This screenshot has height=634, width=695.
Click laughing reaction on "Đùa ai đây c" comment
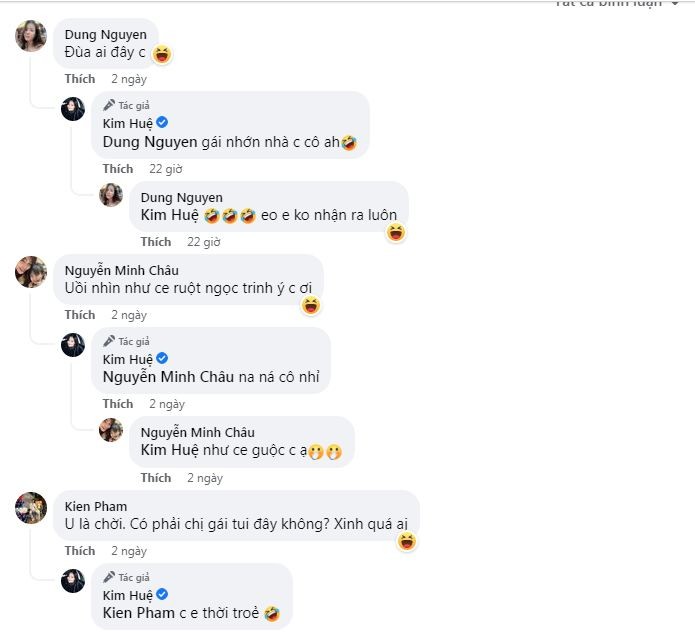(162, 54)
